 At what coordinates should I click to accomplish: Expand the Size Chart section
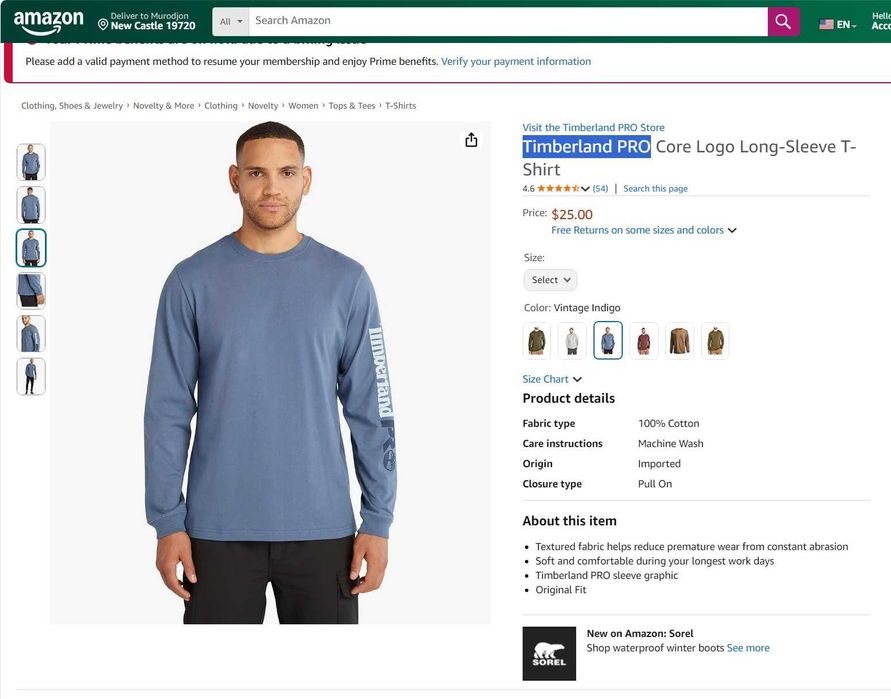pos(552,379)
